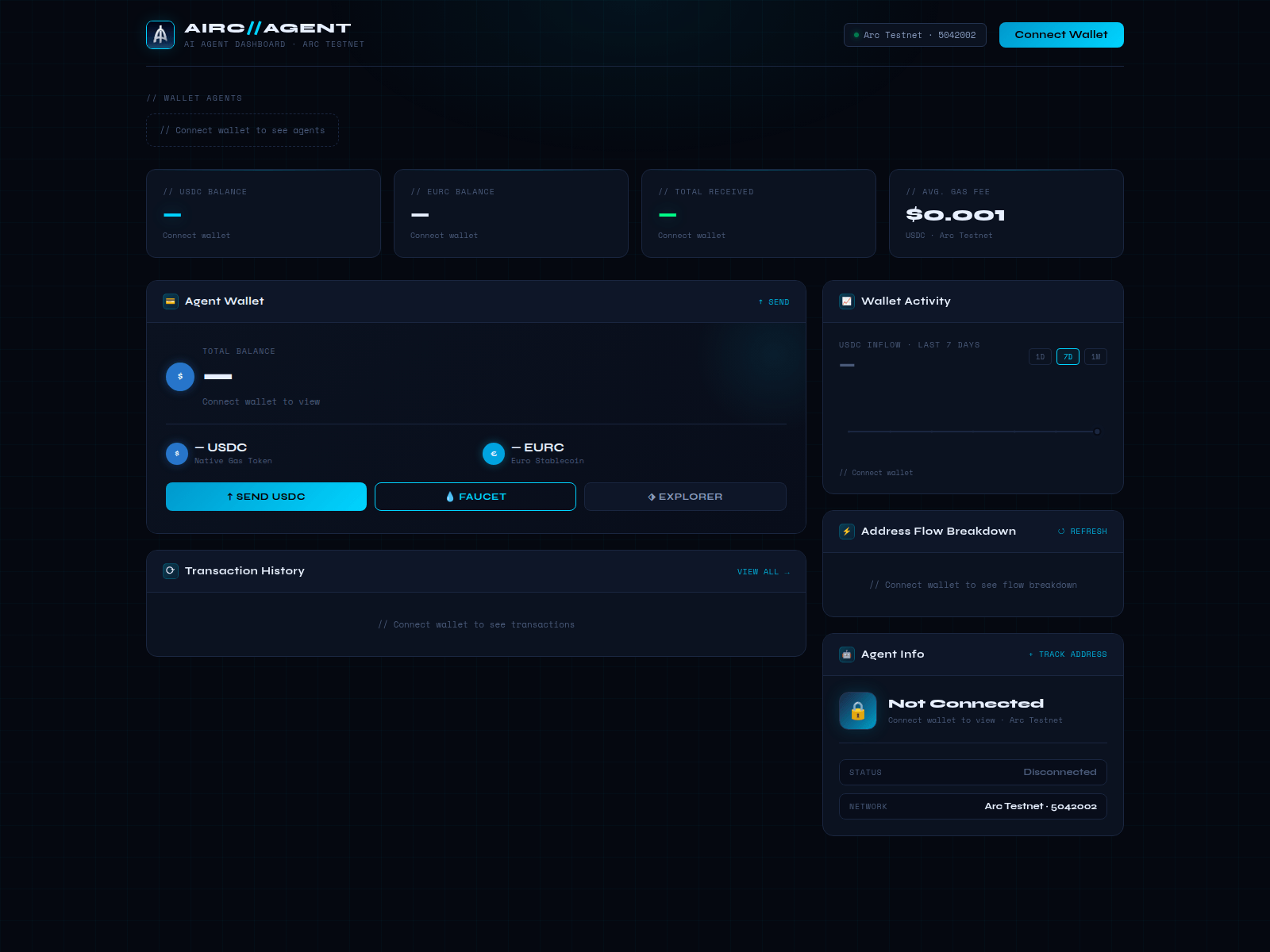
Task: Click the chart endpoint marker in Wallet Activity
Action: [1097, 432]
